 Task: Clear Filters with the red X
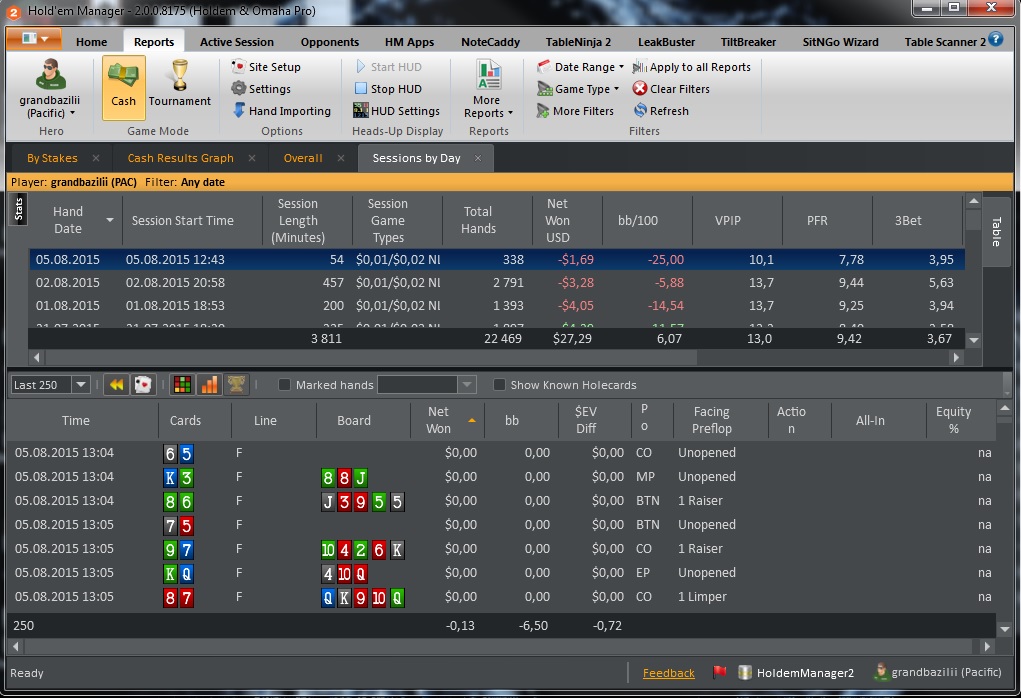point(671,89)
